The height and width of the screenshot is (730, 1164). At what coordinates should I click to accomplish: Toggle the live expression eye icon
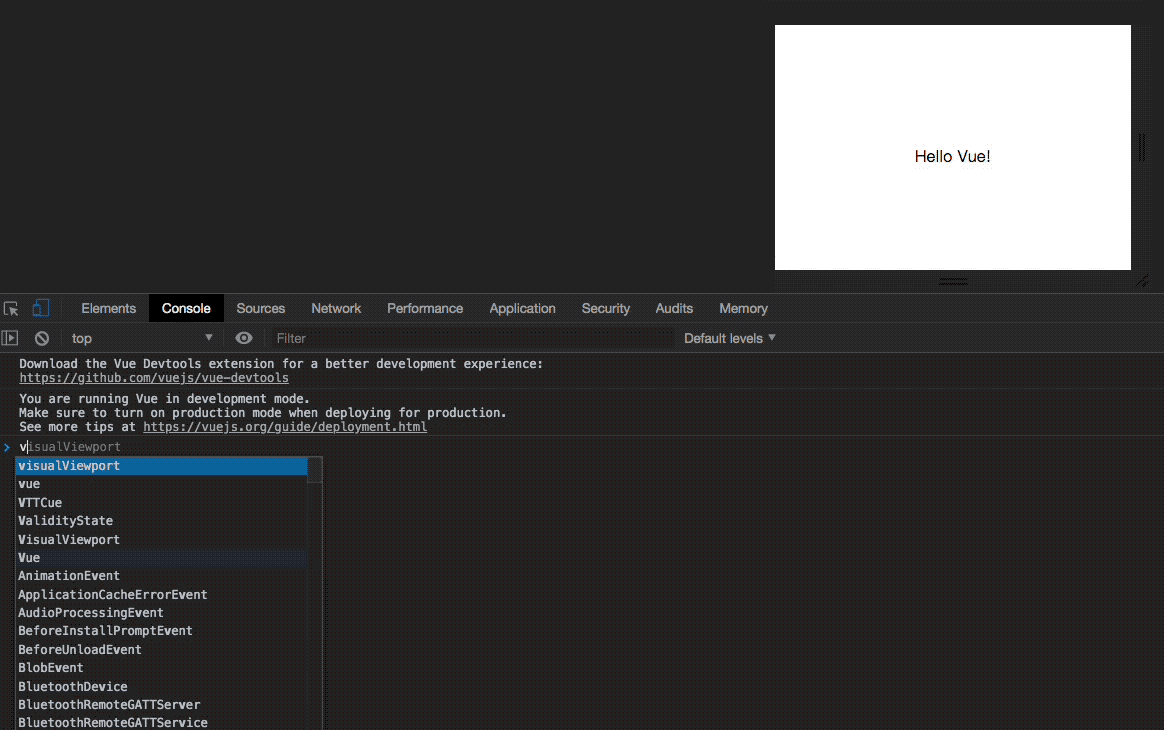pyautogui.click(x=243, y=338)
